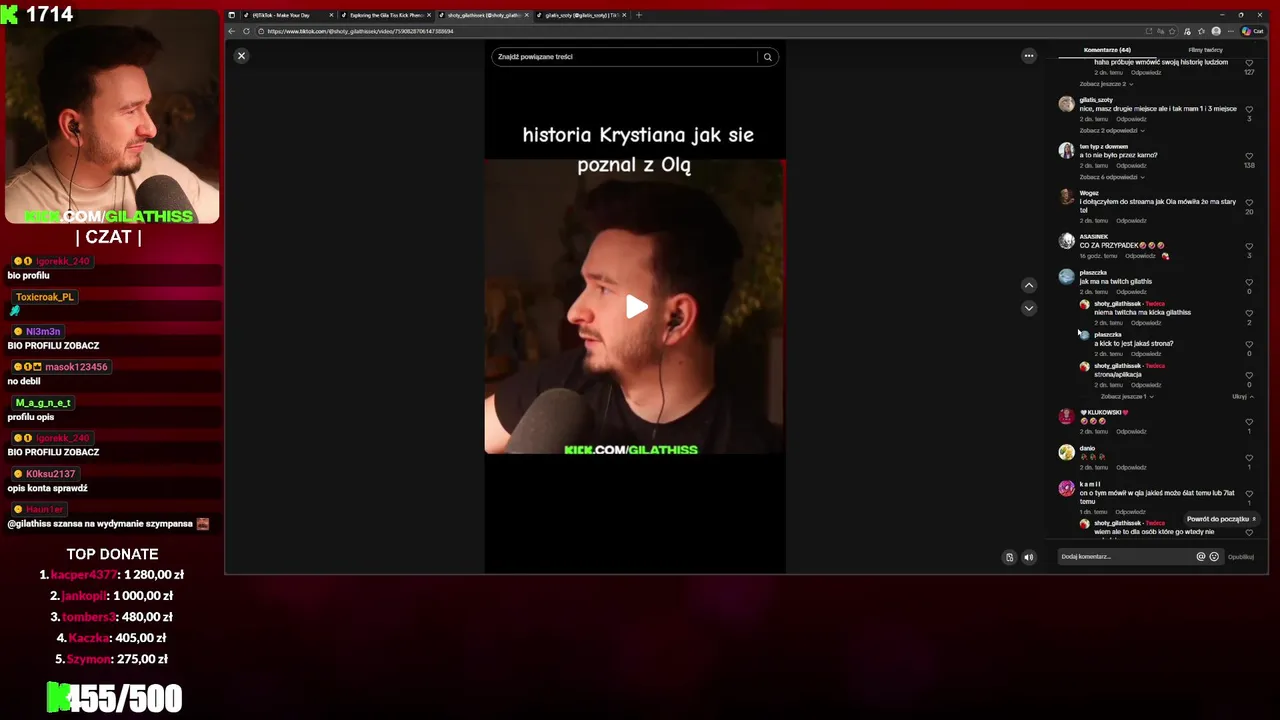Like Wogez's comment
Viewport: 1280px width, 720px height.
[x=1249, y=203]
